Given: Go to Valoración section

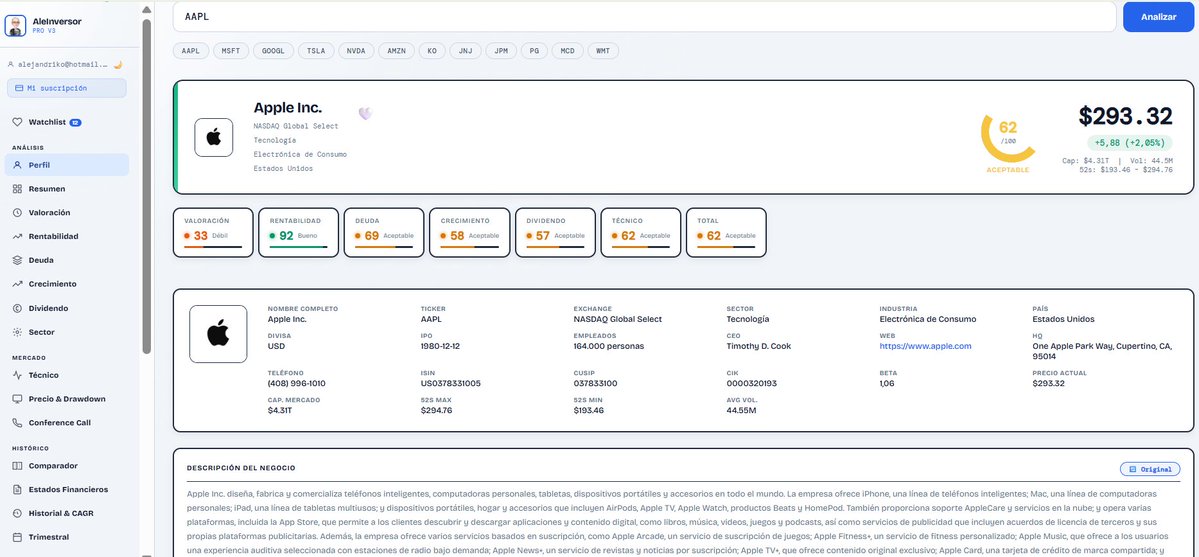Looking at the screenshot, I should point(67,213).
